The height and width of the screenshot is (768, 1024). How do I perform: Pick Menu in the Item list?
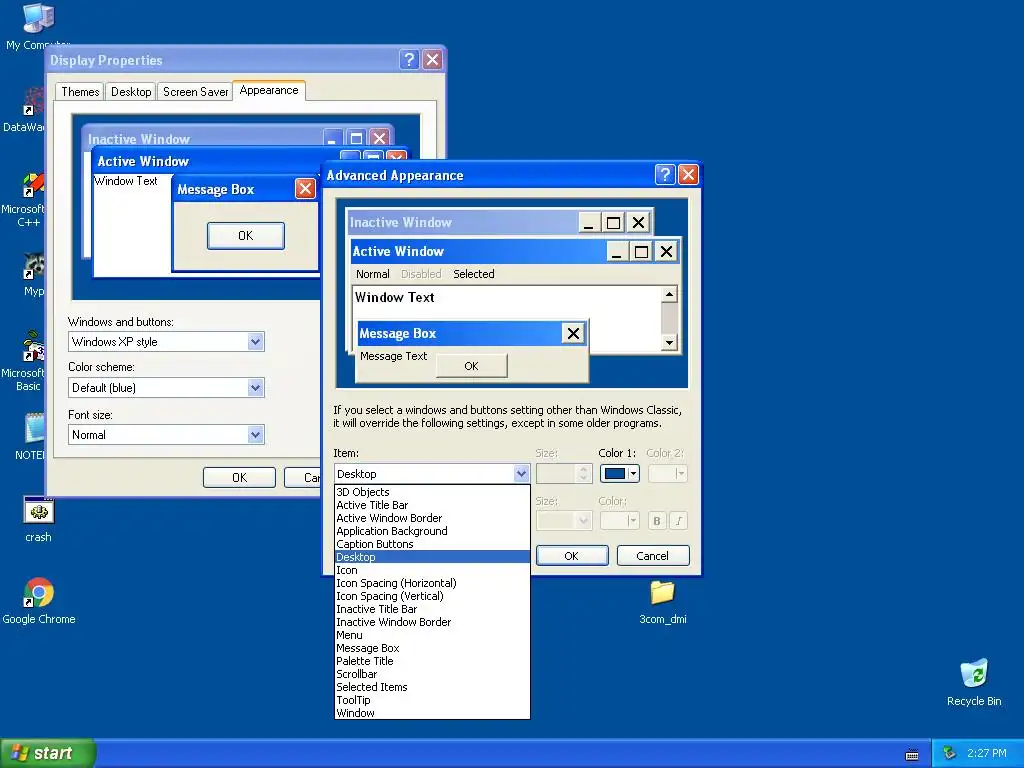(x=432, y=635)
